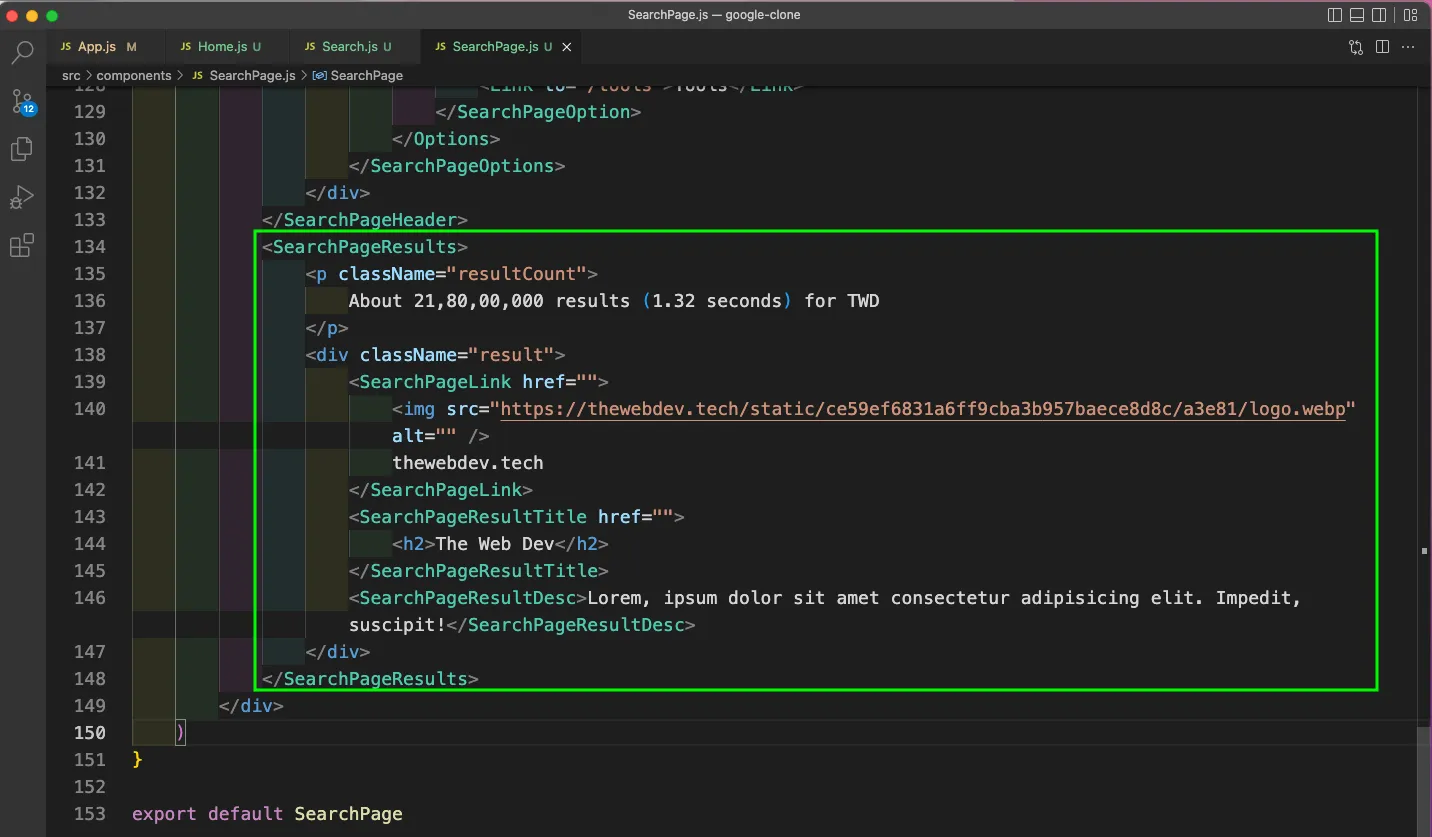Viewport: 1432px width, 837px height.
Task: Click the components breadcrumb
Action: 134,75
